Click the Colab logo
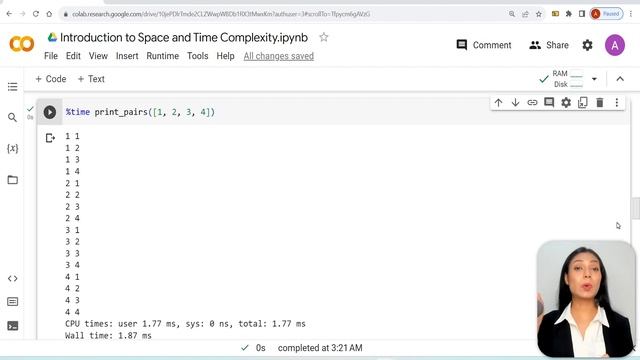This screenshot has width=640, height=360. 22,44
